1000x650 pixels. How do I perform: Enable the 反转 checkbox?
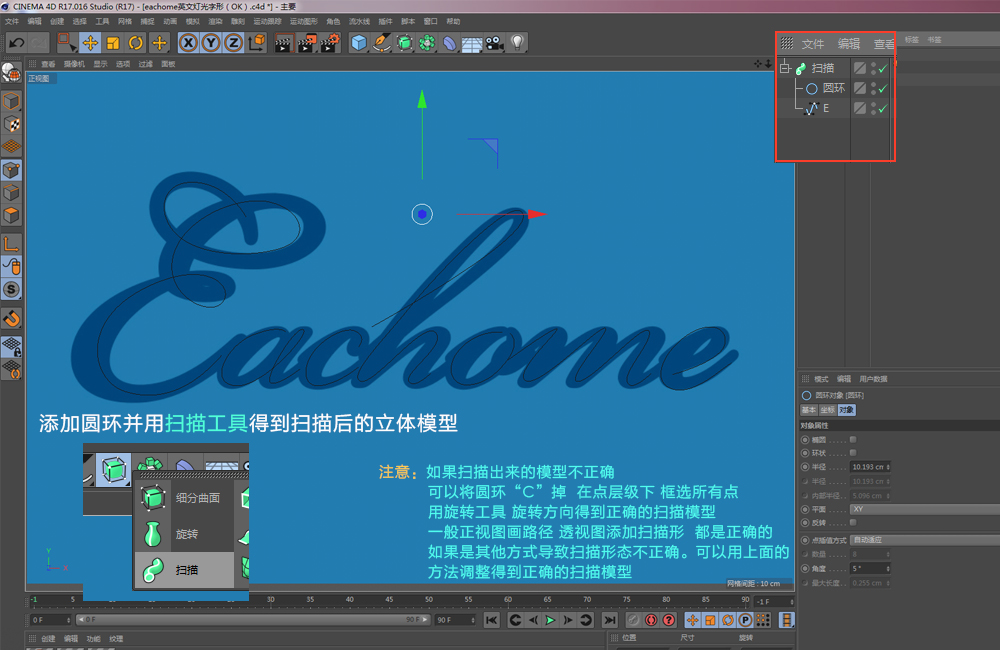pyautogui.click(x=853, y=522)
